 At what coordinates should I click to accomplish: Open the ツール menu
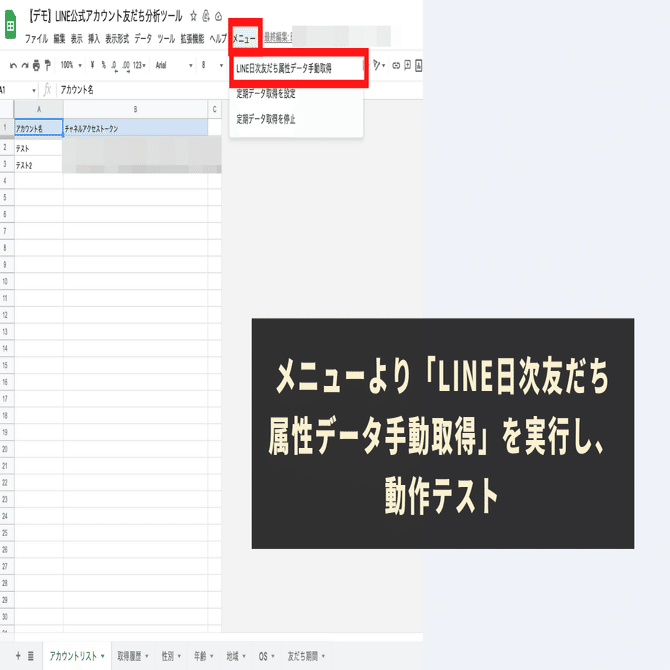pyautogui.click(x=166, y=39)
